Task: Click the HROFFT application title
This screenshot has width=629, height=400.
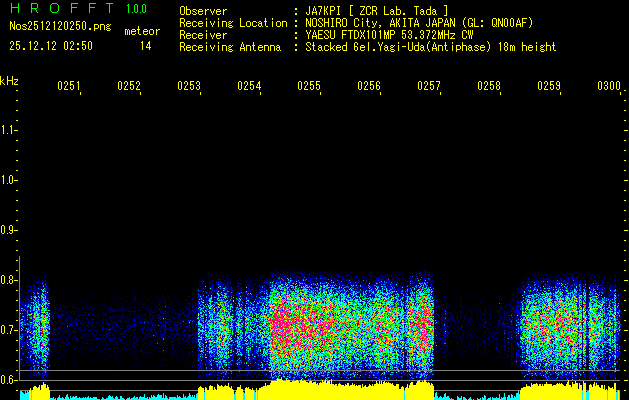Action: 62,9
